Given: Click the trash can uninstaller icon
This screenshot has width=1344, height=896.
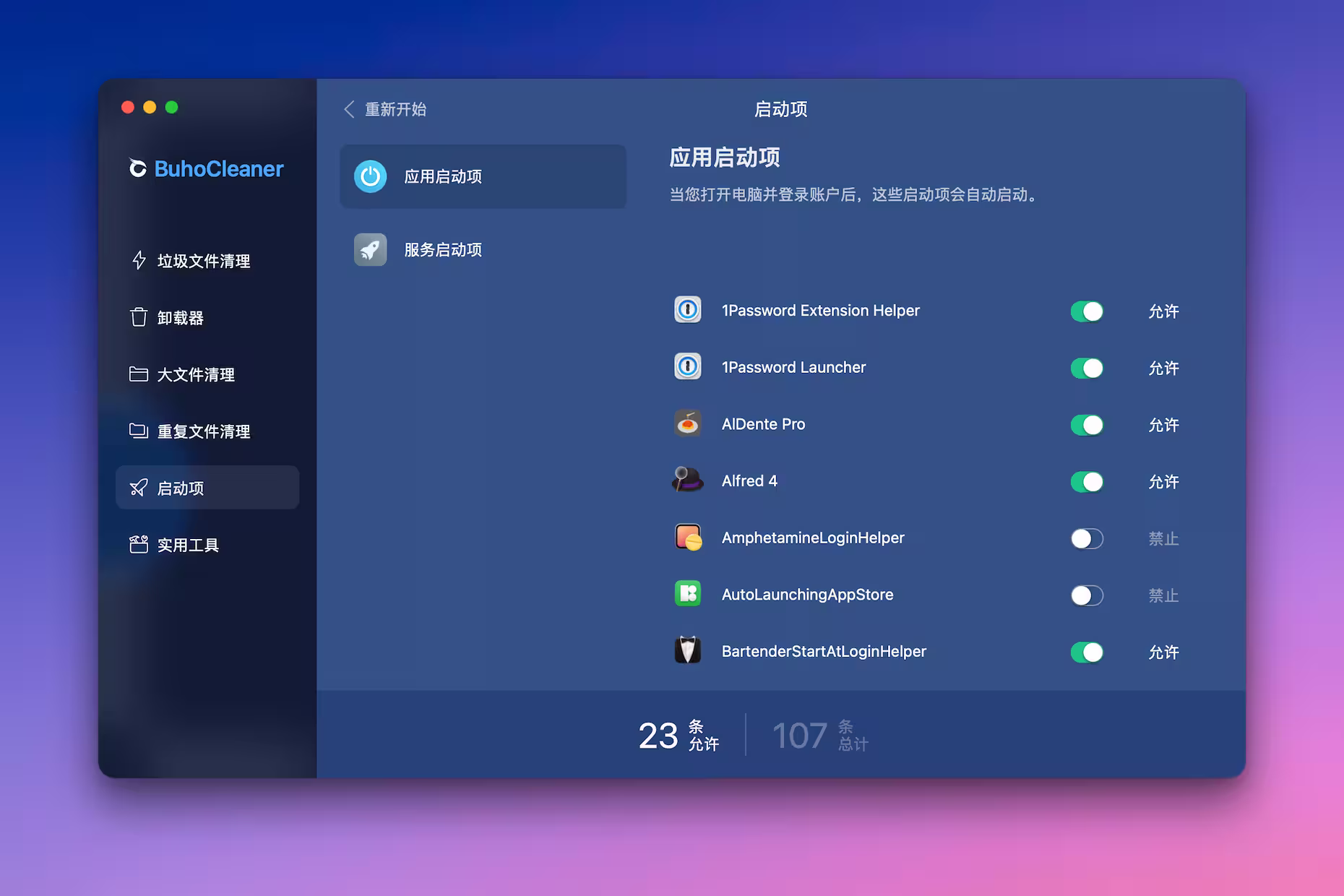Looking at the screenshot, I should (139, 317).
